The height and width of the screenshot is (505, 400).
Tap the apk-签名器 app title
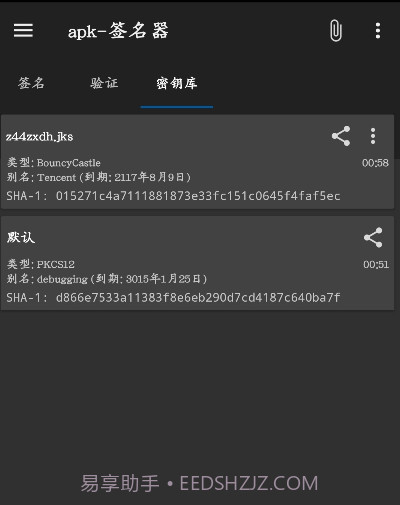(x=118, y=31)
